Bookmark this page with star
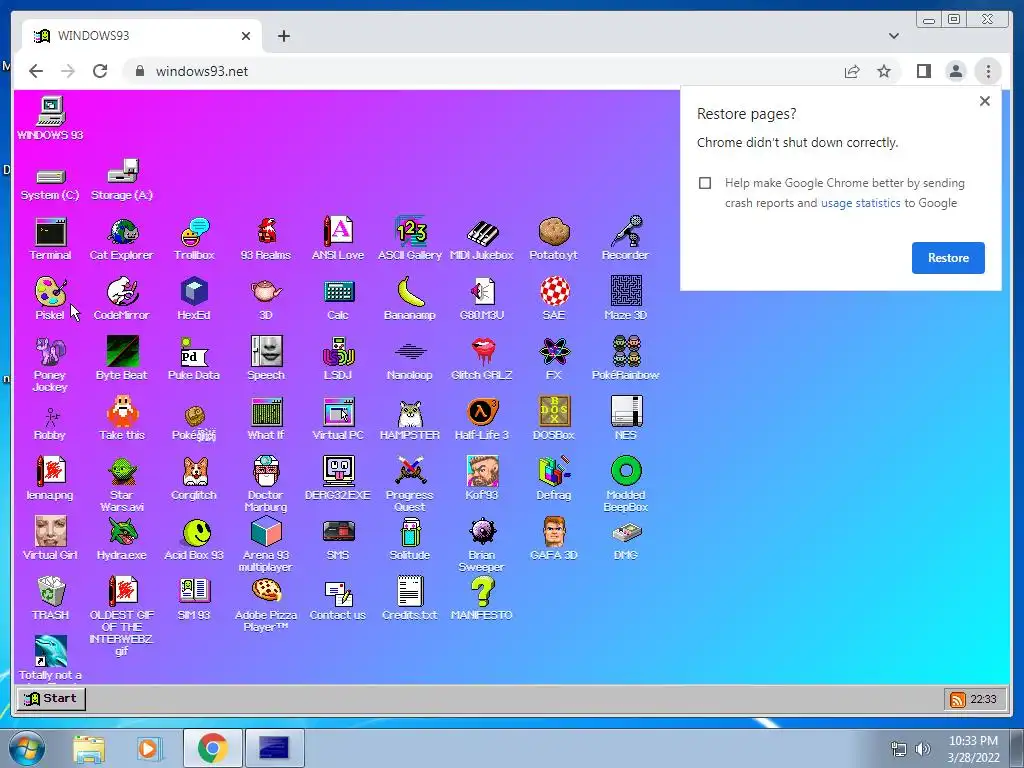This screenshot has height=768, width=1024. click(x=884, y=71)
